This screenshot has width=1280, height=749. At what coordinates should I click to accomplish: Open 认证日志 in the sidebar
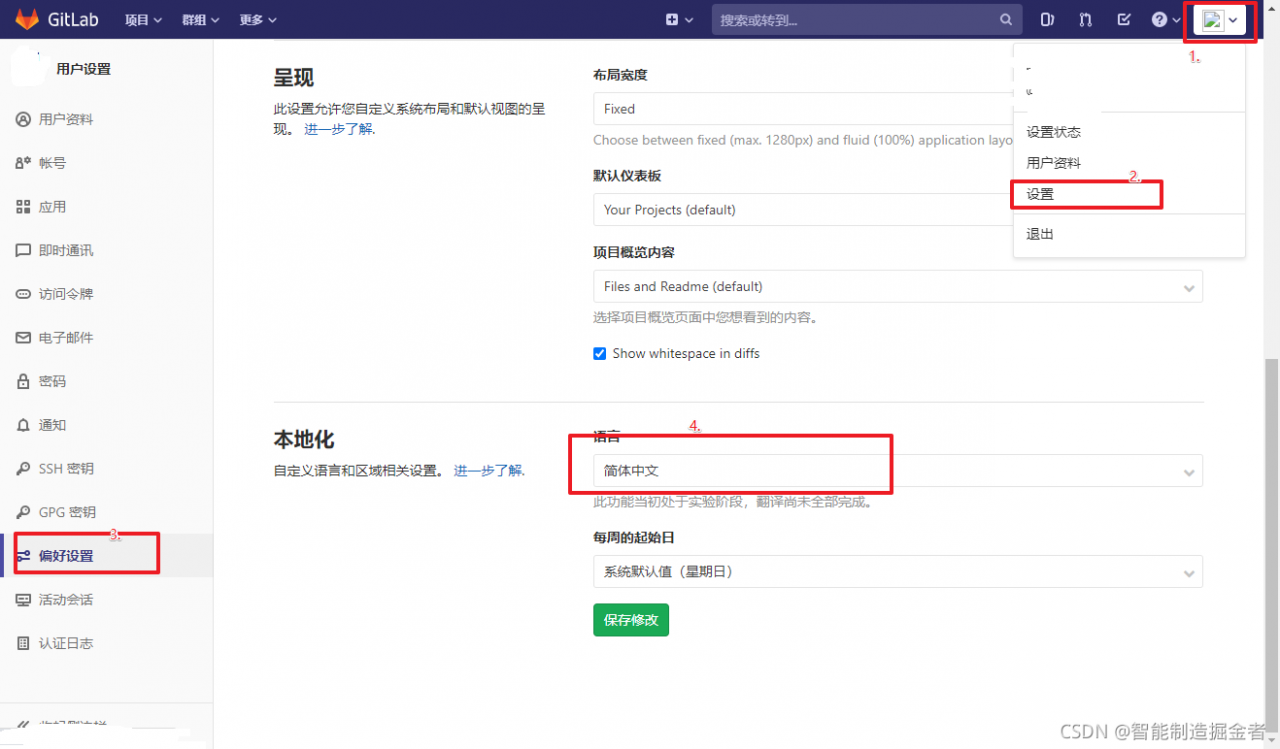[106, 643]
